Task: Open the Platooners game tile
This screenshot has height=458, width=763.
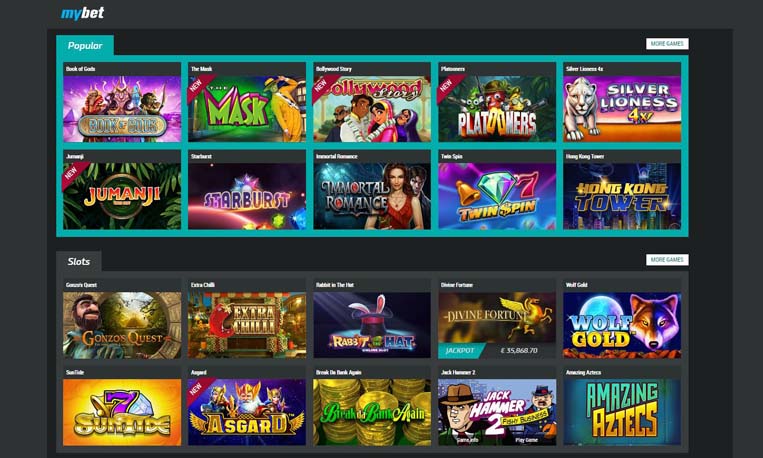Action: [497, 102]
